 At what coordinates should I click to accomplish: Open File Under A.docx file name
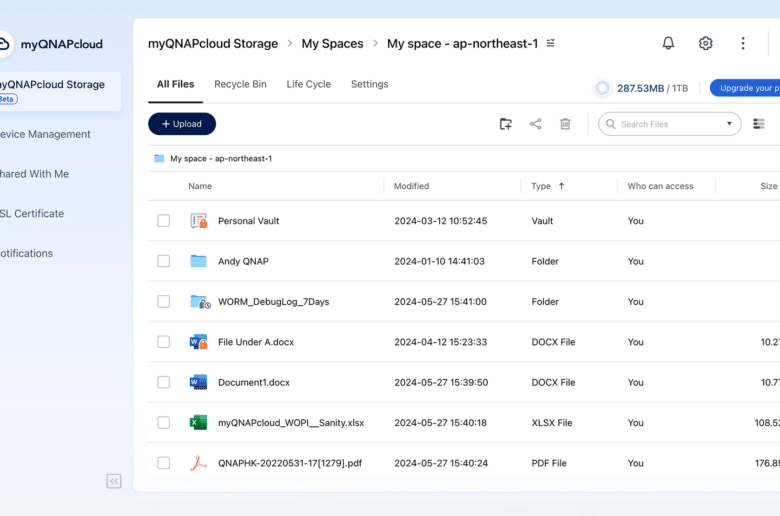pyautogui.click(x=256, y=342)
